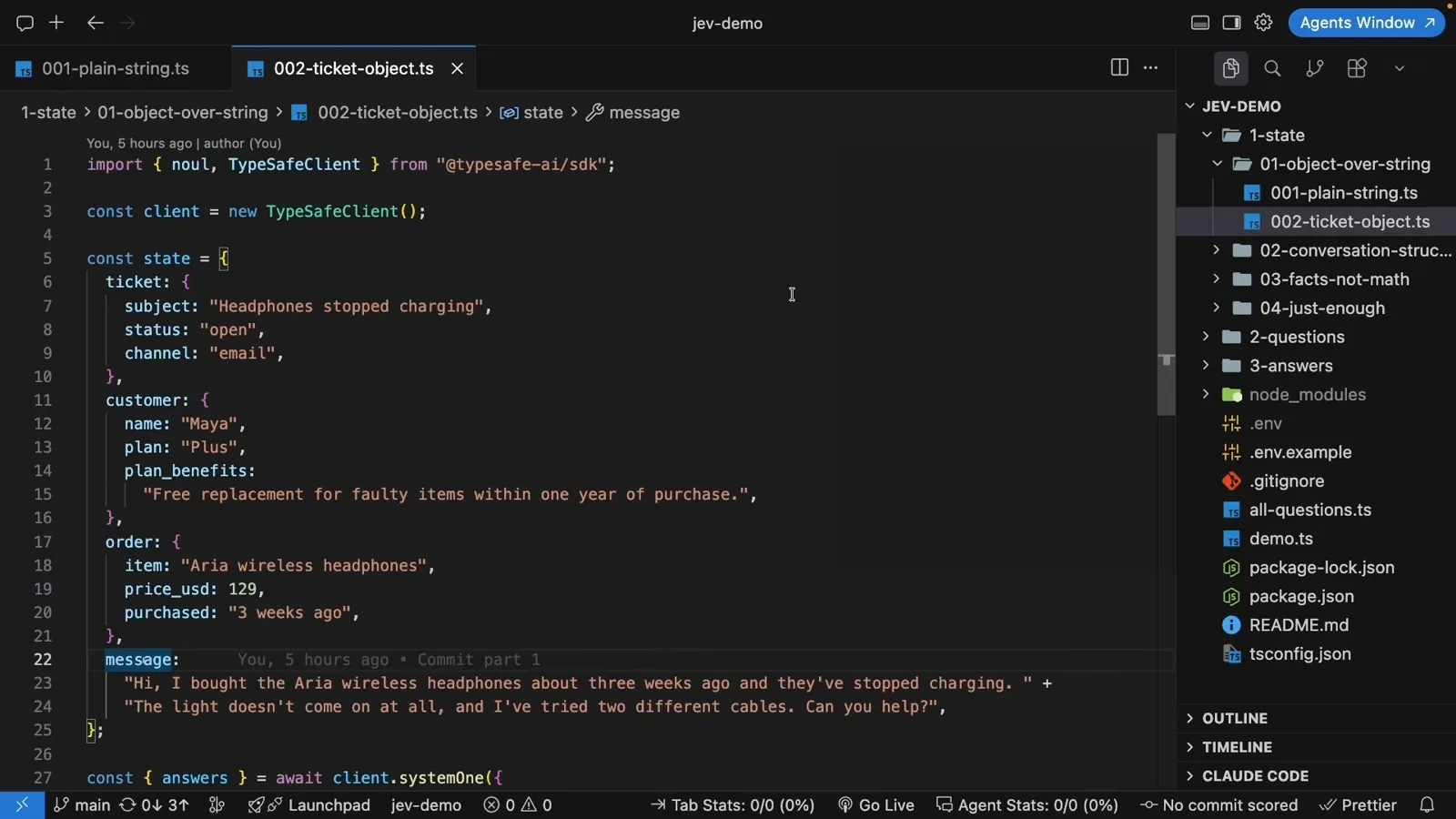
Task: Open Launchpad from status bar
Action: pyautogui.click(x=309, y=805)
